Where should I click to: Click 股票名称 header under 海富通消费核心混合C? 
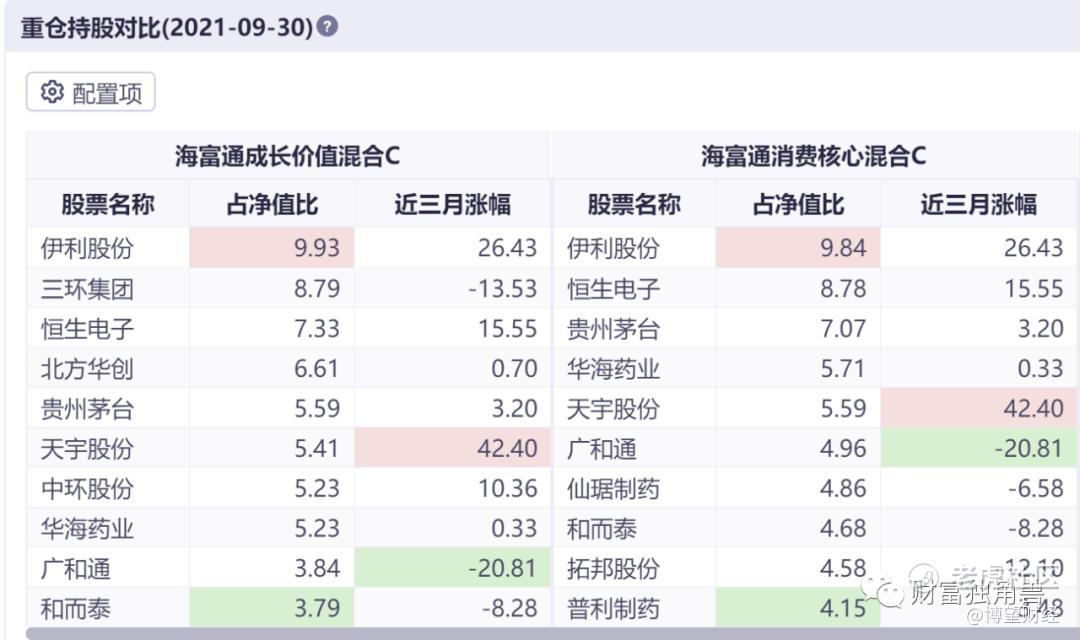[634, 205]
